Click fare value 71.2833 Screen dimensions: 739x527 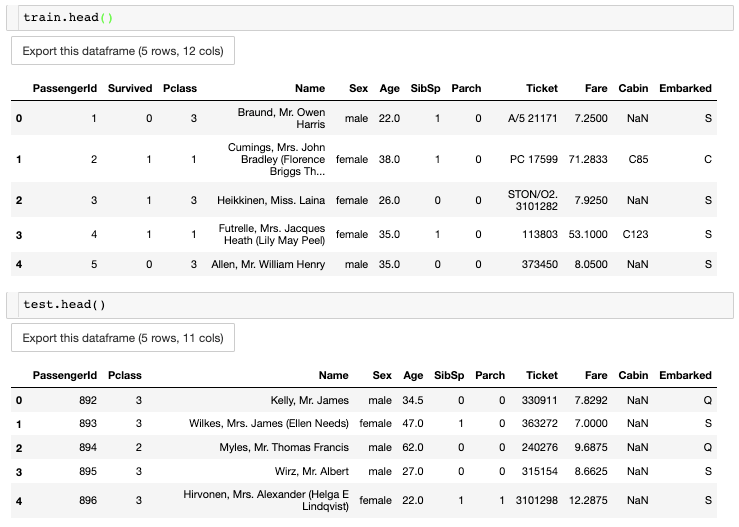click(588, 159)
